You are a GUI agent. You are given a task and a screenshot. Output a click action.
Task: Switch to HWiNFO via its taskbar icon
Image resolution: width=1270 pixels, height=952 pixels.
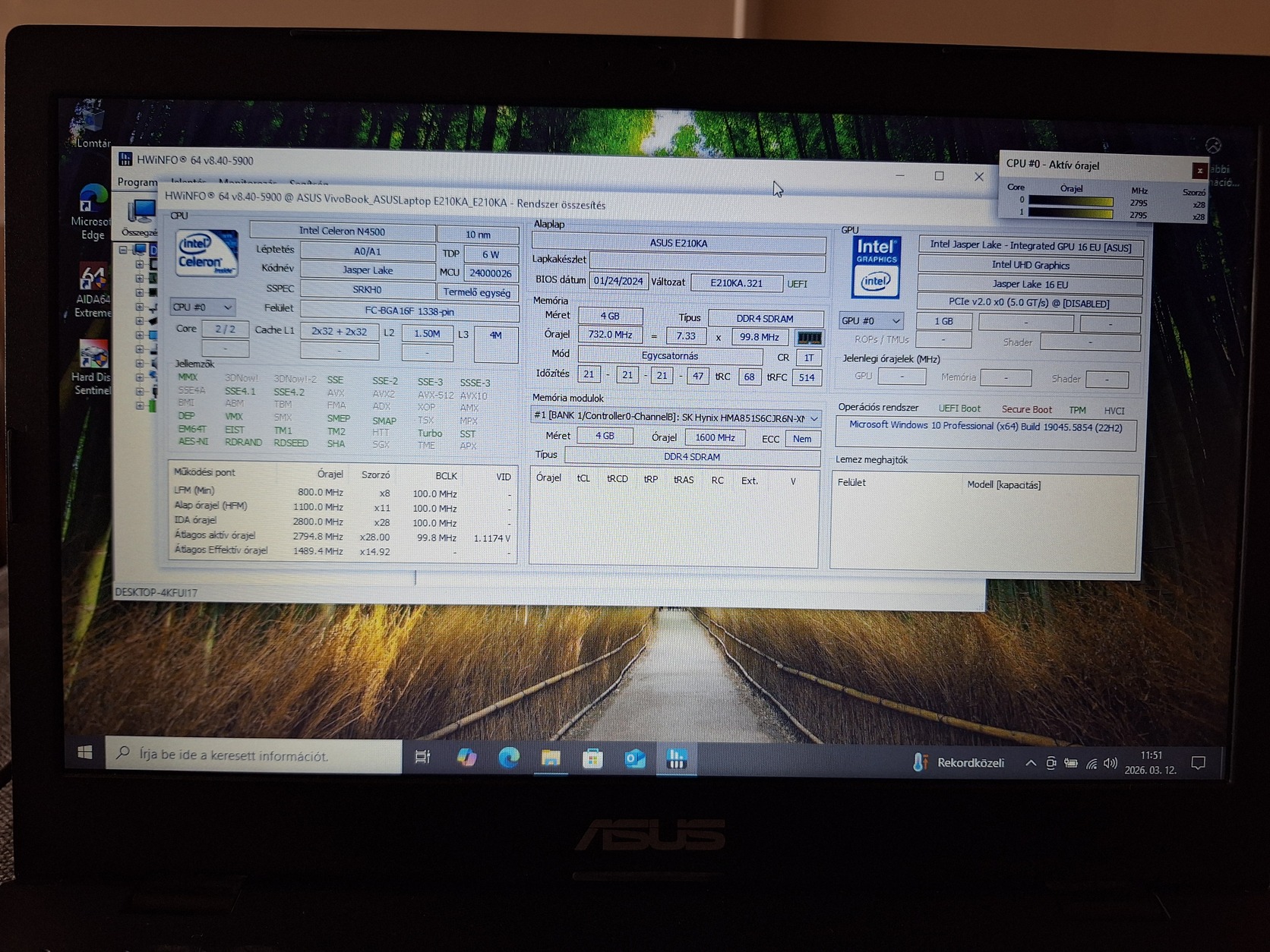click(676, 759)
